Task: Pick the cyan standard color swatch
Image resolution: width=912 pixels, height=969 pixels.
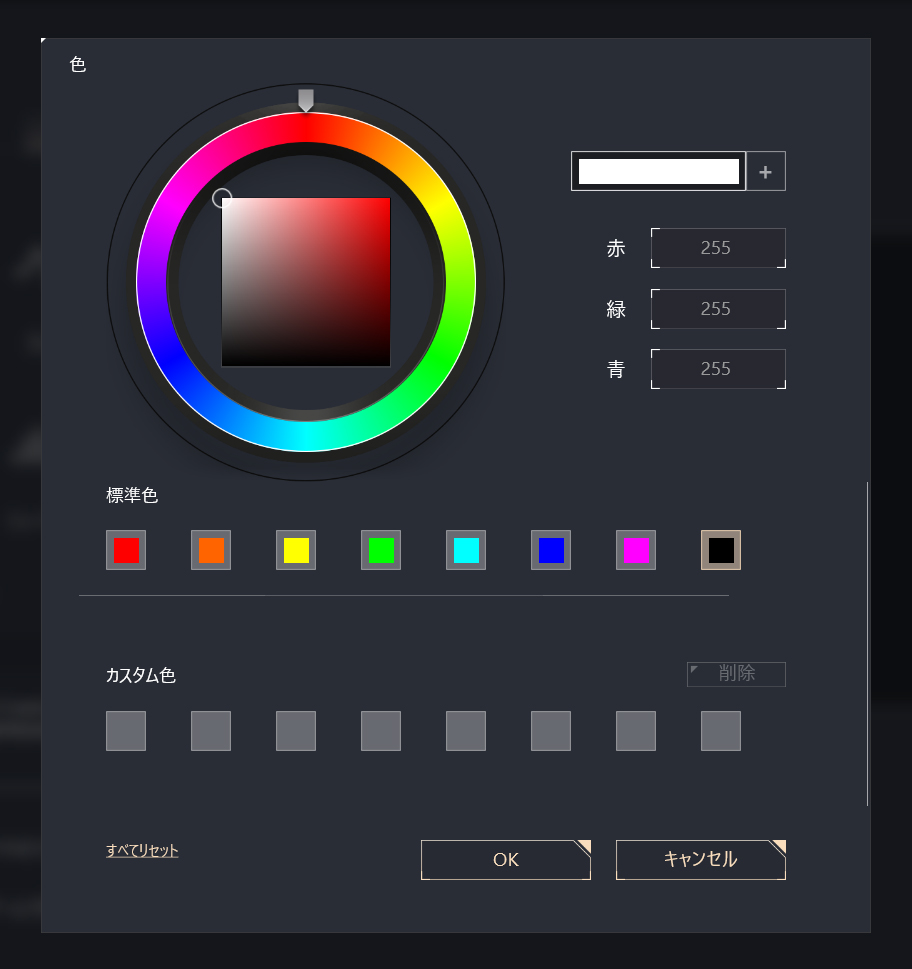Action: pos(466,550)
